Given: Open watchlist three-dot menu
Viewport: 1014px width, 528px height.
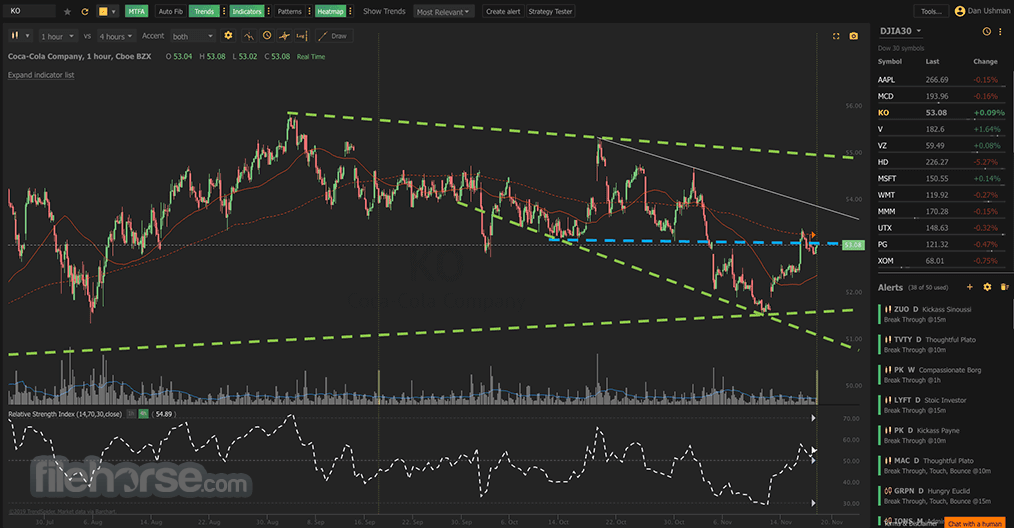Looking at the screenshot, I should coord(1000,31).
